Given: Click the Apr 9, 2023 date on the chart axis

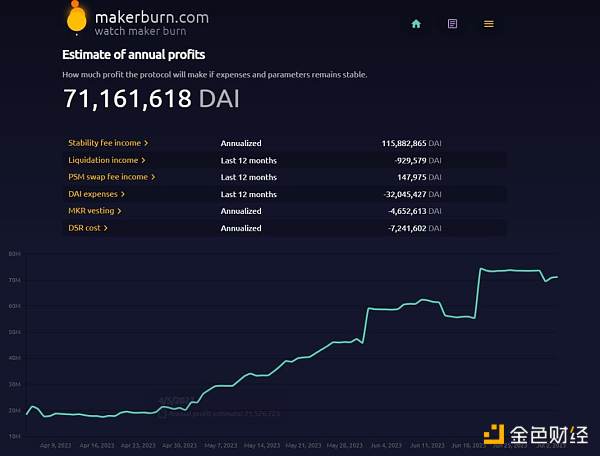Looking at the screenshot, I should [x=55, y=445].
